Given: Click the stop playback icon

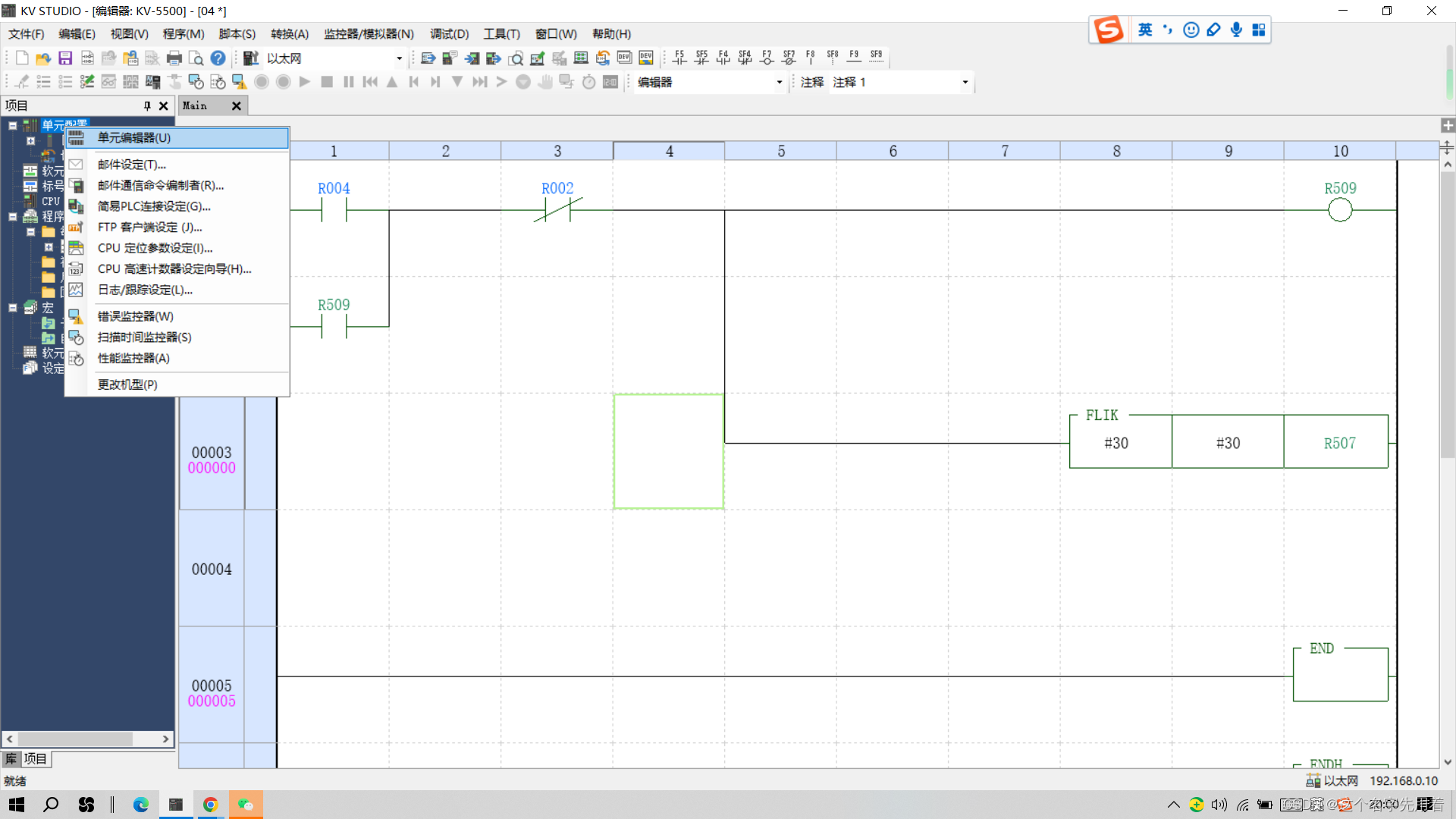Looking at the screenshot, I should click(327, 82).
